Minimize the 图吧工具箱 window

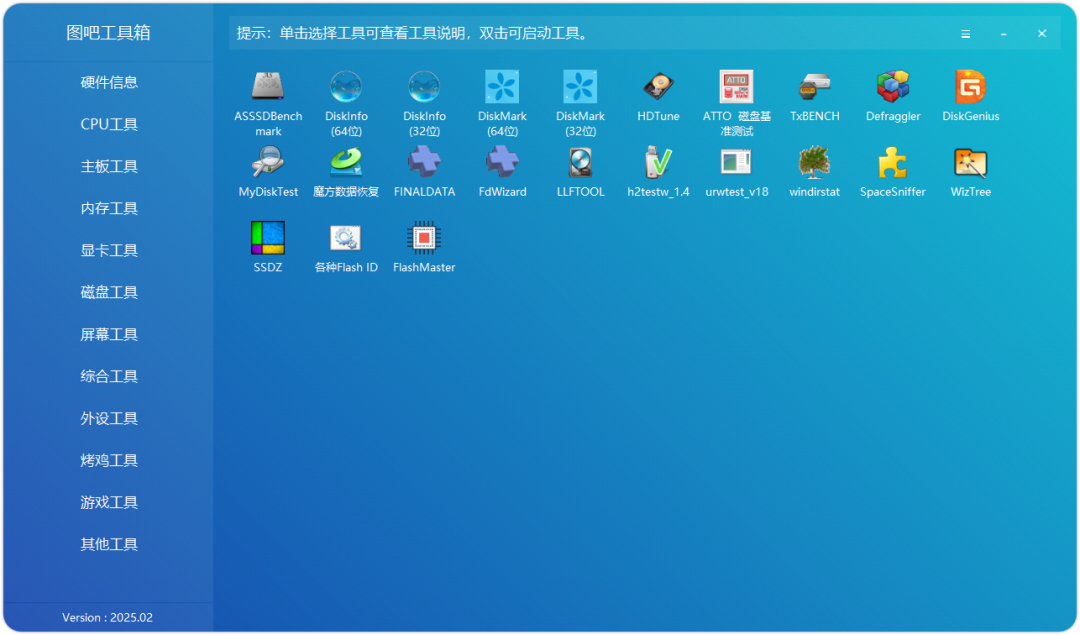pyautogui.click(x=1004, y=34)
